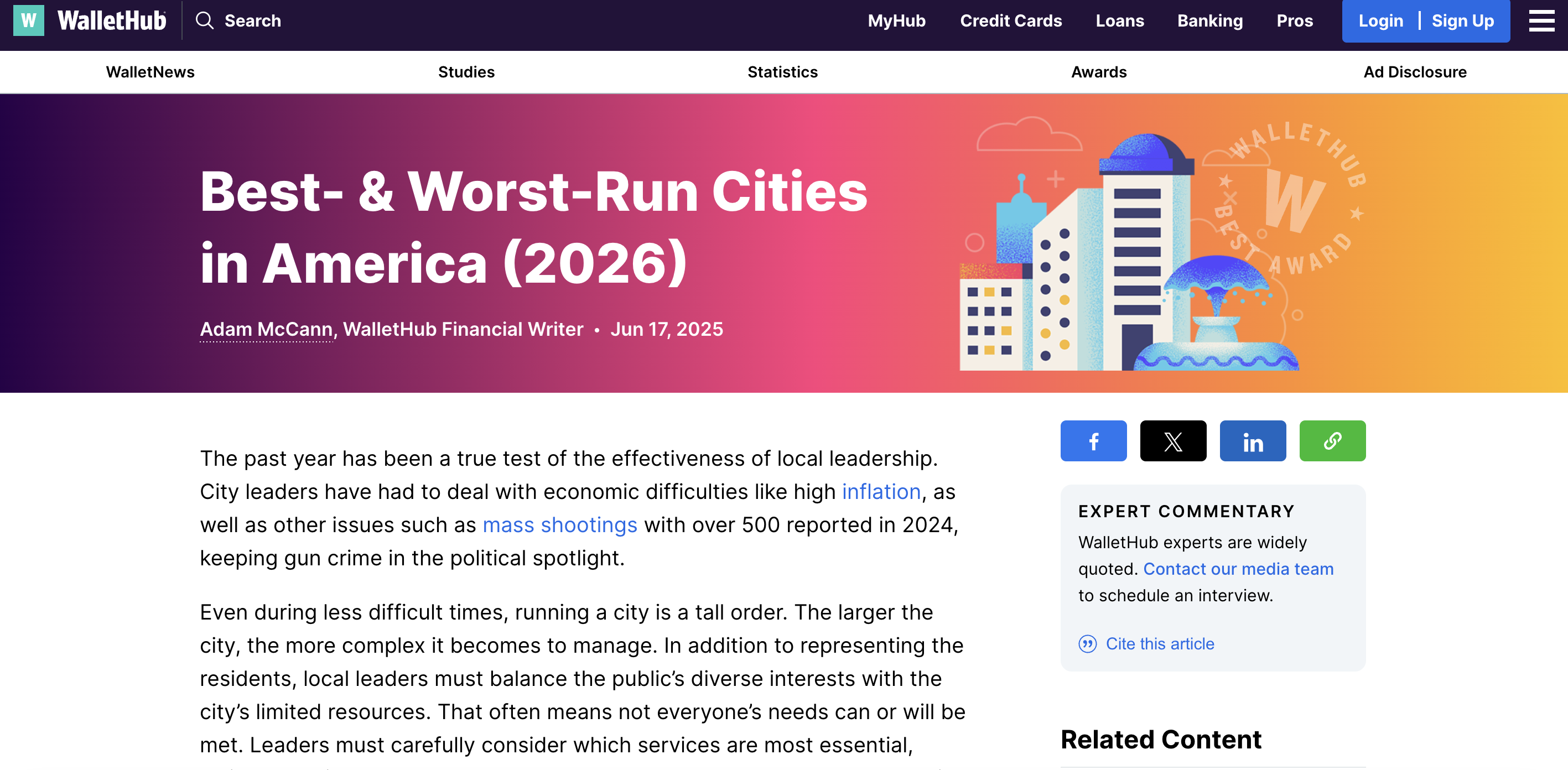
Task: Open the hamburger menu icon
Action: click(1540, 20)
